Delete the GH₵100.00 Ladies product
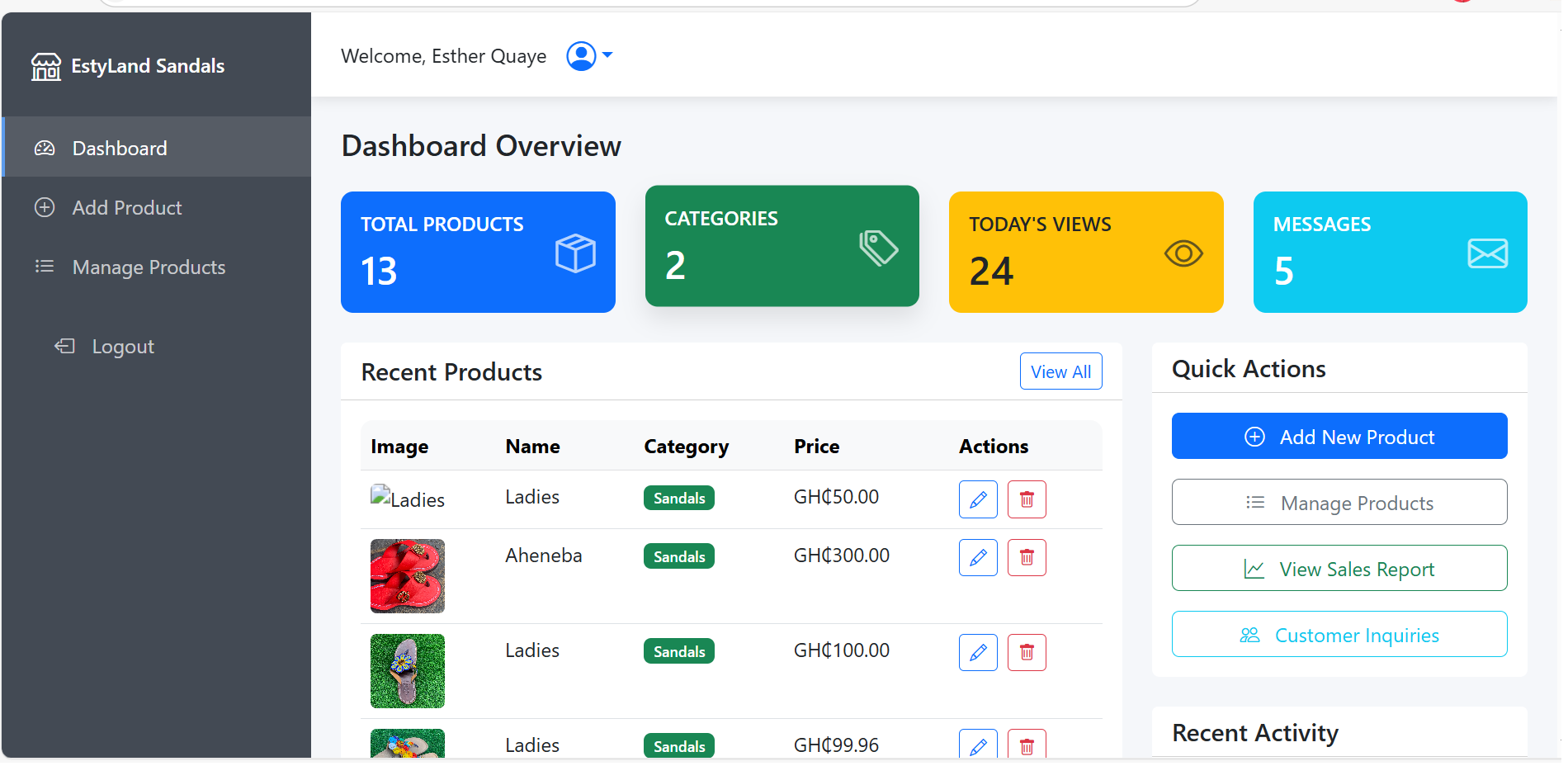 (1027, 653)
